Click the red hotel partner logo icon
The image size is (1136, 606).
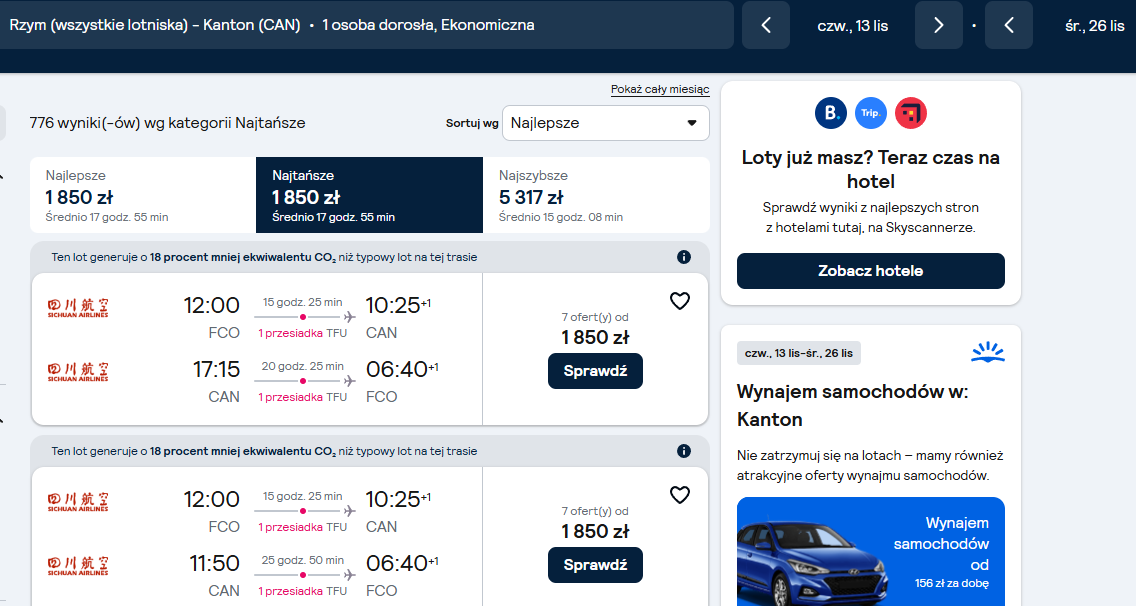(911, 113)
